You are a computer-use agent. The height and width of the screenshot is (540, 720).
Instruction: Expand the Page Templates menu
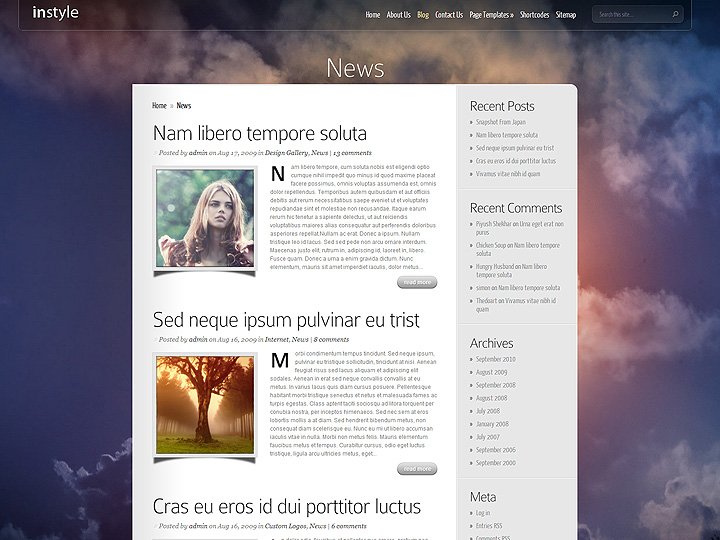pos(491,15)
